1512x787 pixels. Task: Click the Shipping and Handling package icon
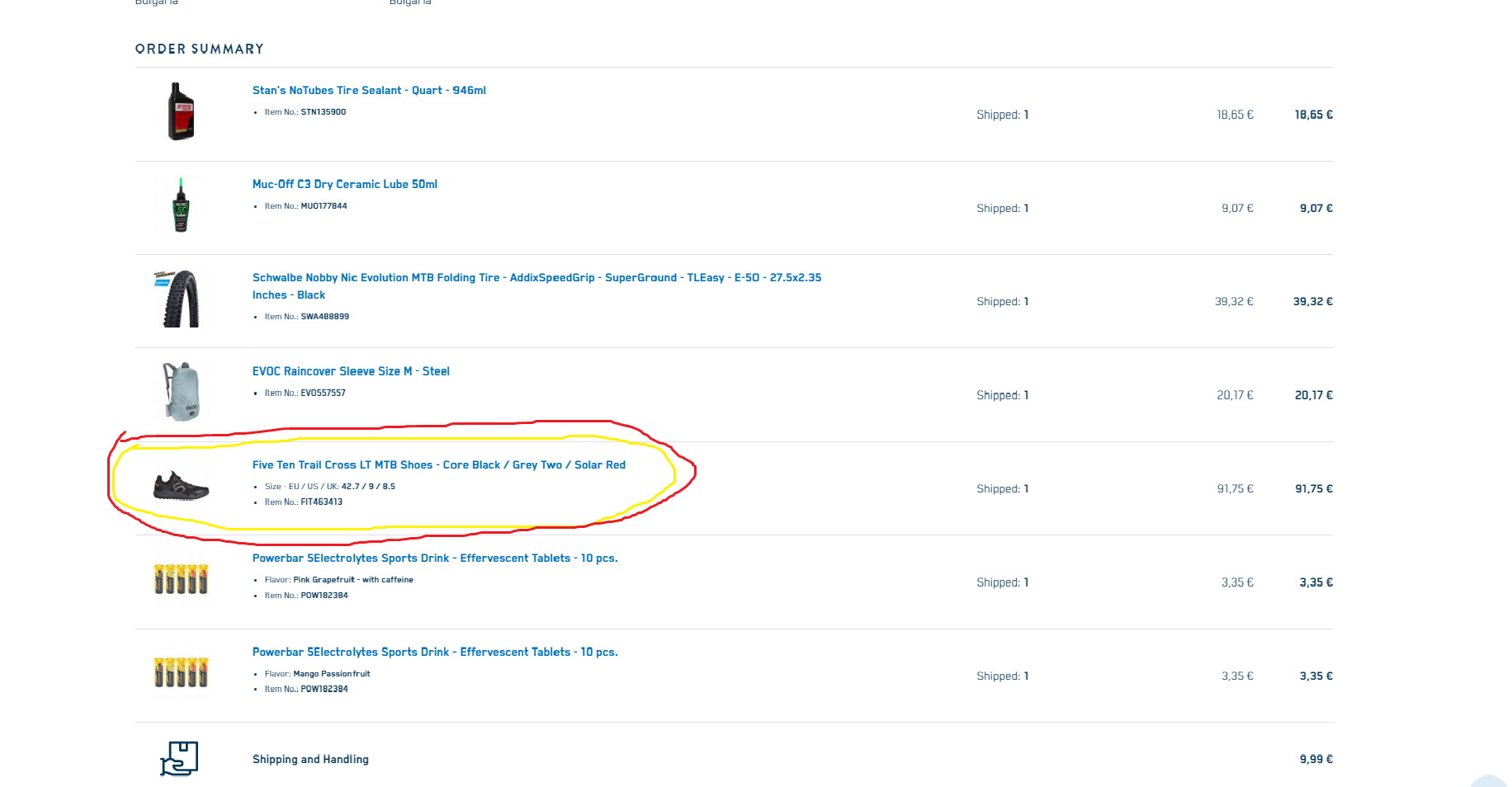click(x=179, y=758)
